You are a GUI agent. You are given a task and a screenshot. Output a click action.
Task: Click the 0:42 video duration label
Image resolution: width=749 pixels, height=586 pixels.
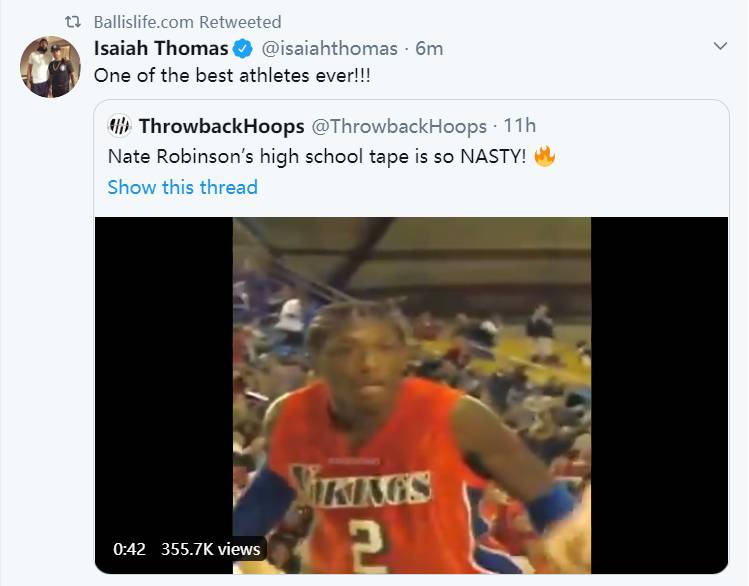tap(129, 549)
